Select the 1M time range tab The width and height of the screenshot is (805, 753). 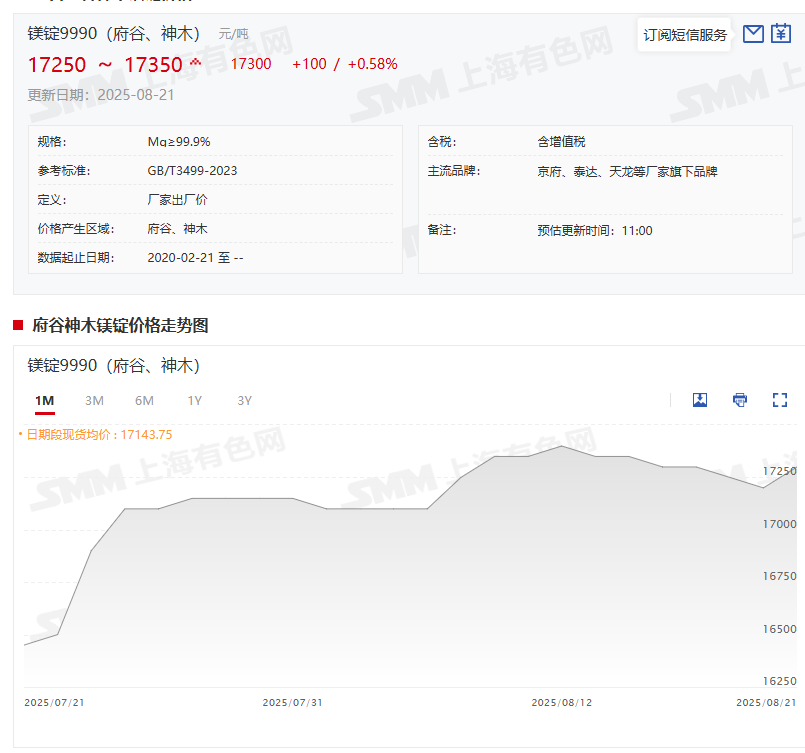(x=44, y=401)
